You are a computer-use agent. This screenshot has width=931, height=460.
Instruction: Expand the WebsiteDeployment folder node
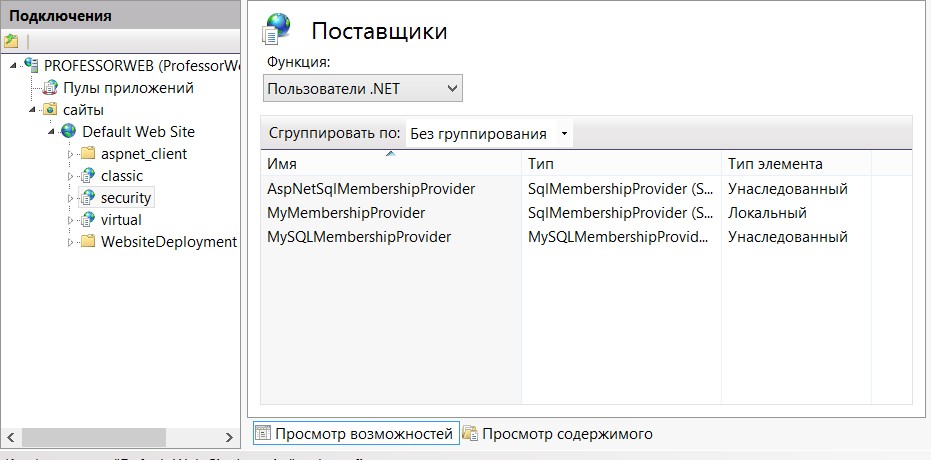(71, 242)
